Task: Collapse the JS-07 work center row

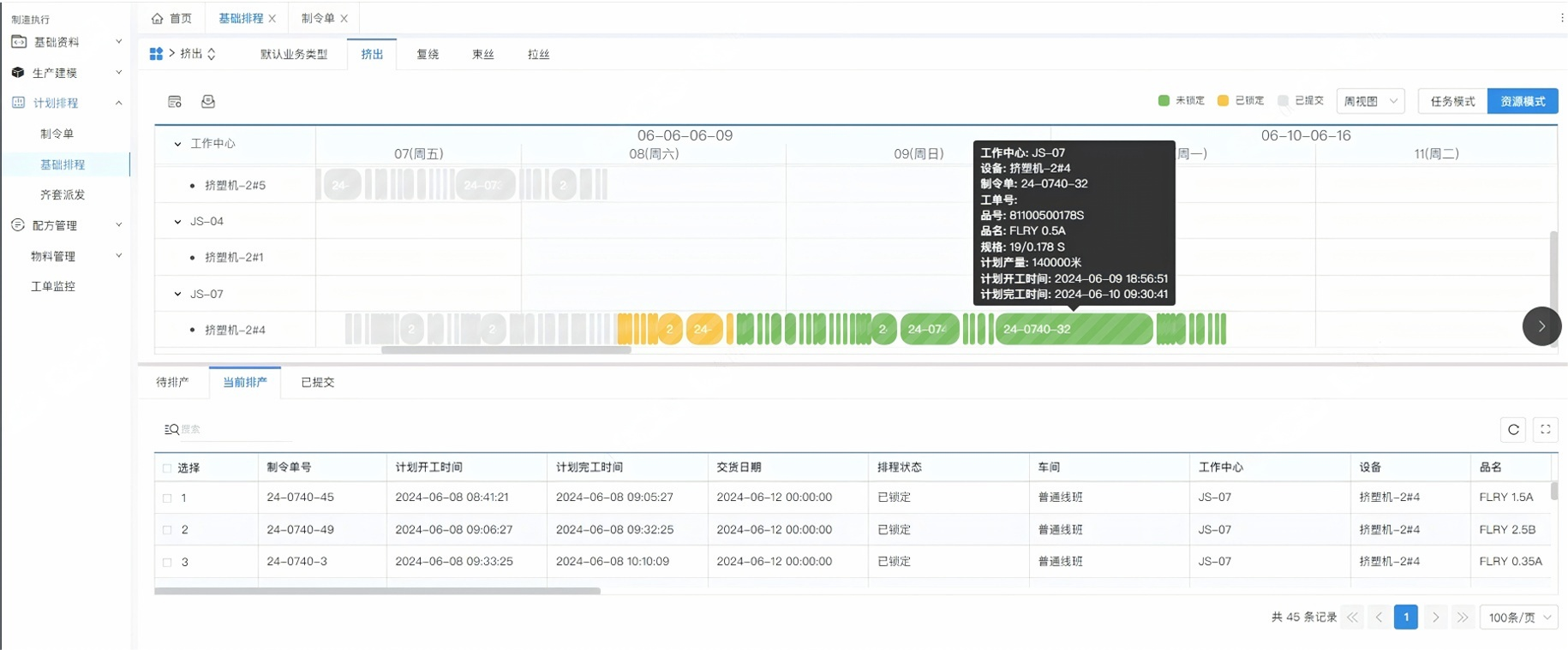Action: point(177,294)
